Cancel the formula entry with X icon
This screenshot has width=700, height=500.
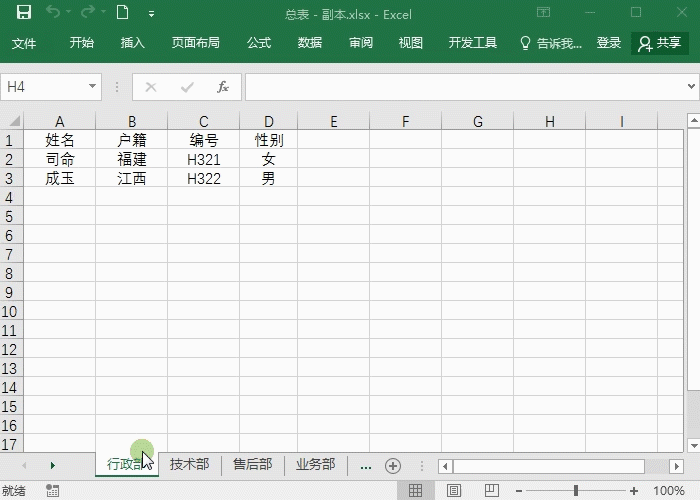pyautogui.click(x=151, y=87)
